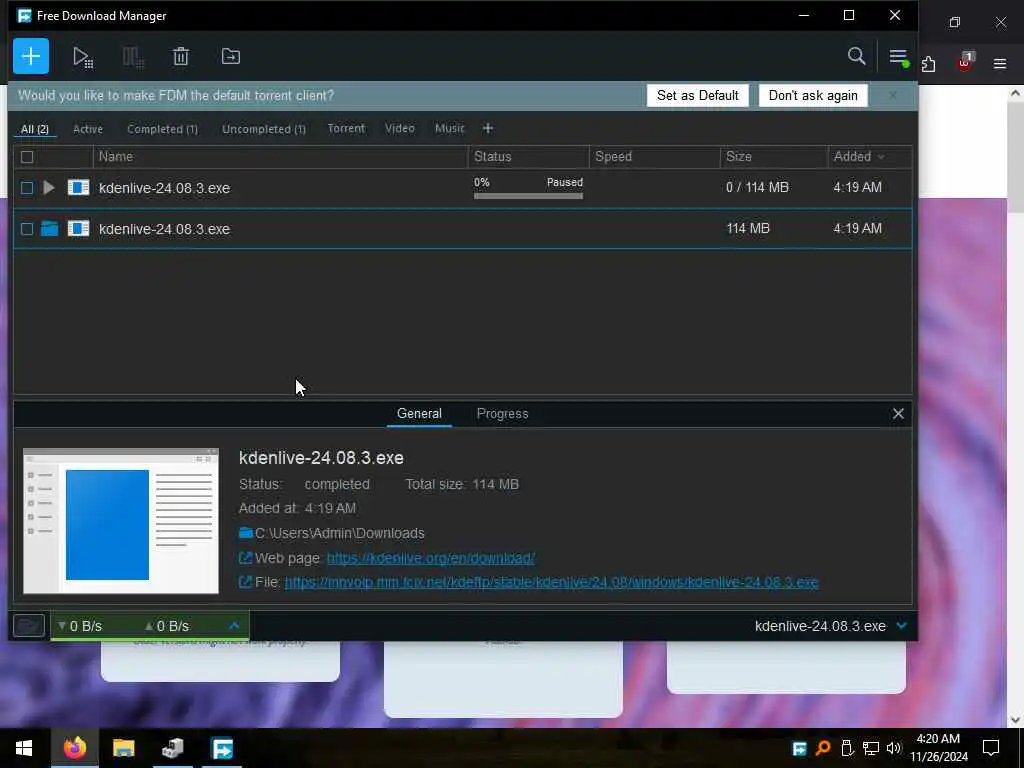Open the Music filter tab
The width and height of the screenshot is (1024, 768).
(450, 128)
